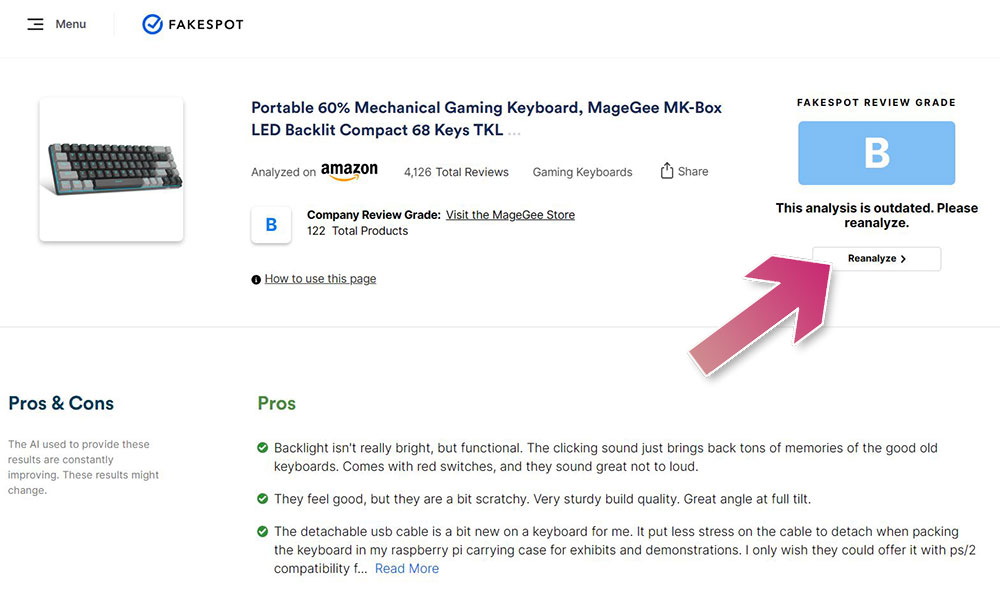Screen dimensions: 1000x615
Task: Click the keyboard product thumbnail
Action: point(111,168)
